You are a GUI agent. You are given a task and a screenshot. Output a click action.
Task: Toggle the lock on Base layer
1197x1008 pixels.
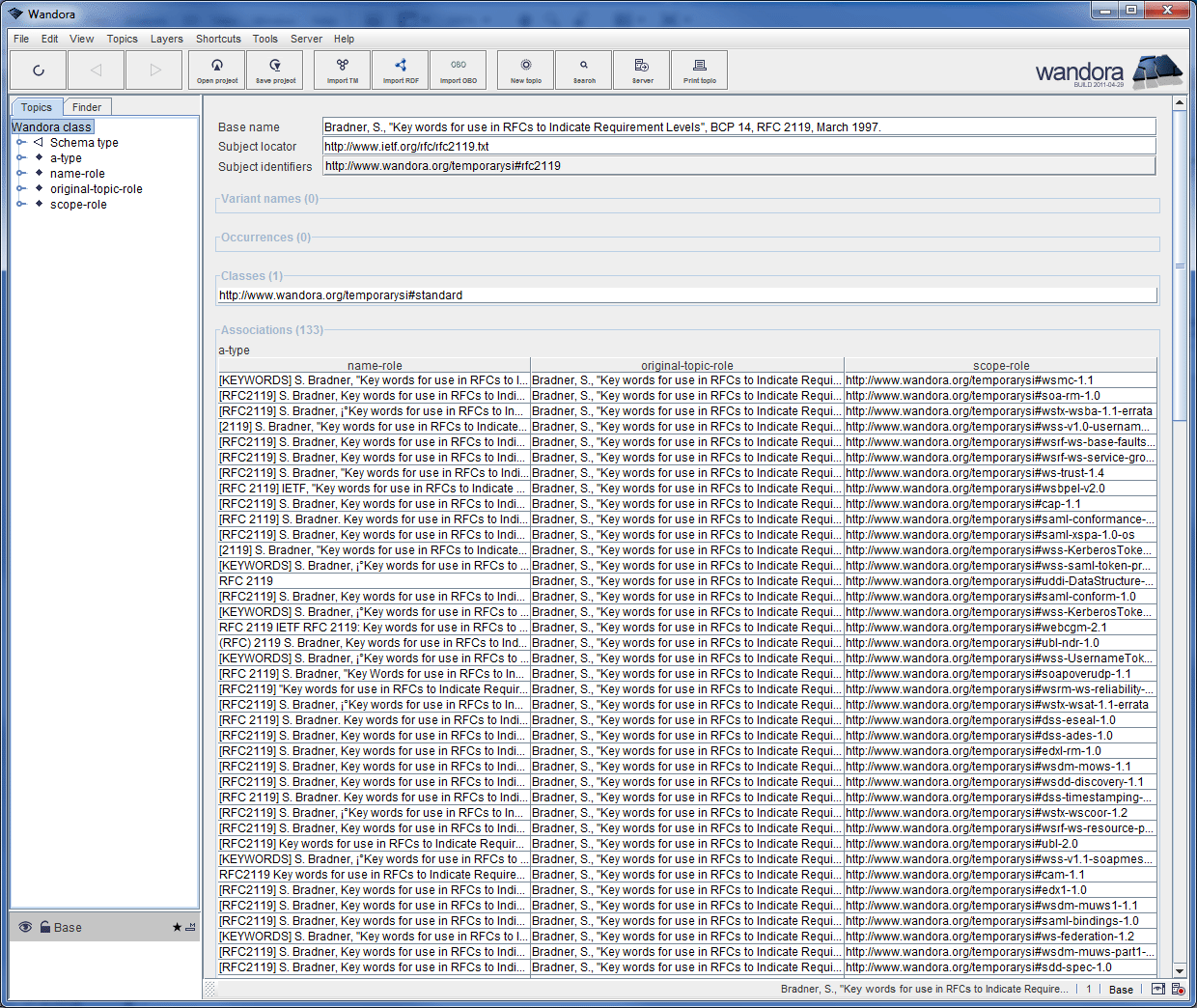coord(44,927)
